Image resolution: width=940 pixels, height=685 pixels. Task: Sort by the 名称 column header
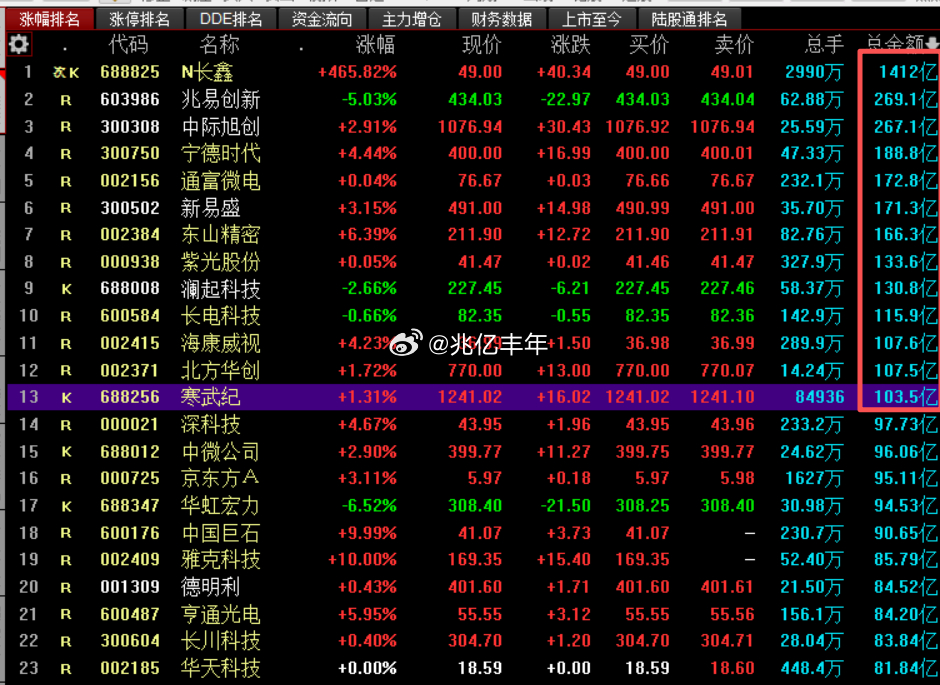tap(219, 44)
